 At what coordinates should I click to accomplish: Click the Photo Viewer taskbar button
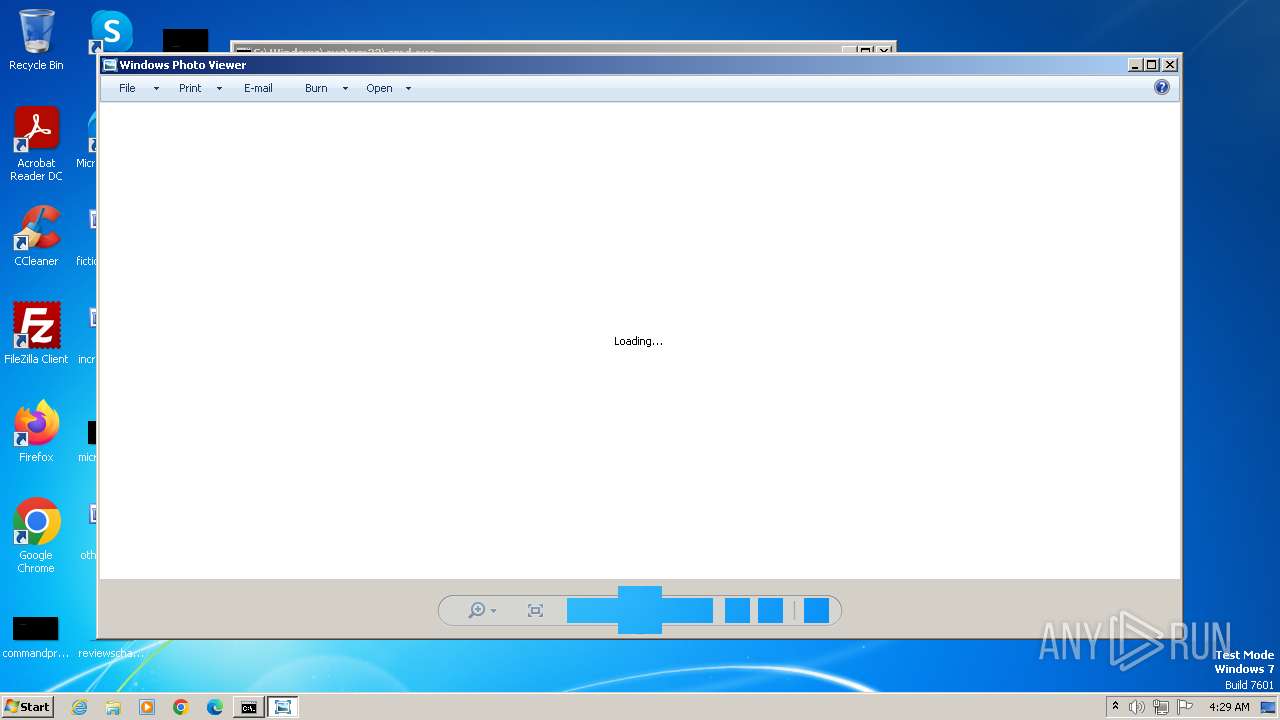(283, 707)
